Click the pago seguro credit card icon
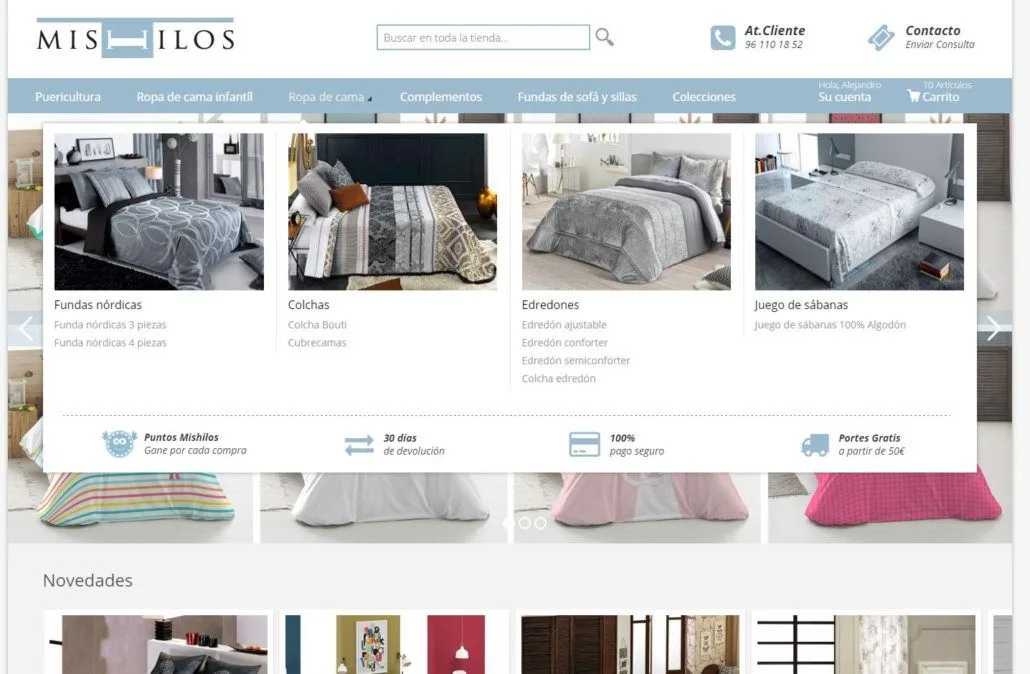 (584, 445)
